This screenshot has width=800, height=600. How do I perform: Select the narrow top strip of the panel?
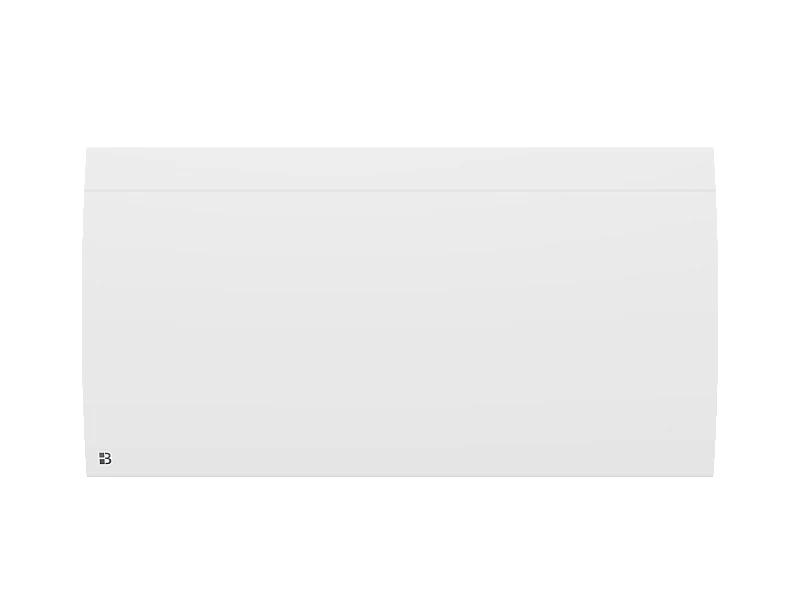coord(400,168)
